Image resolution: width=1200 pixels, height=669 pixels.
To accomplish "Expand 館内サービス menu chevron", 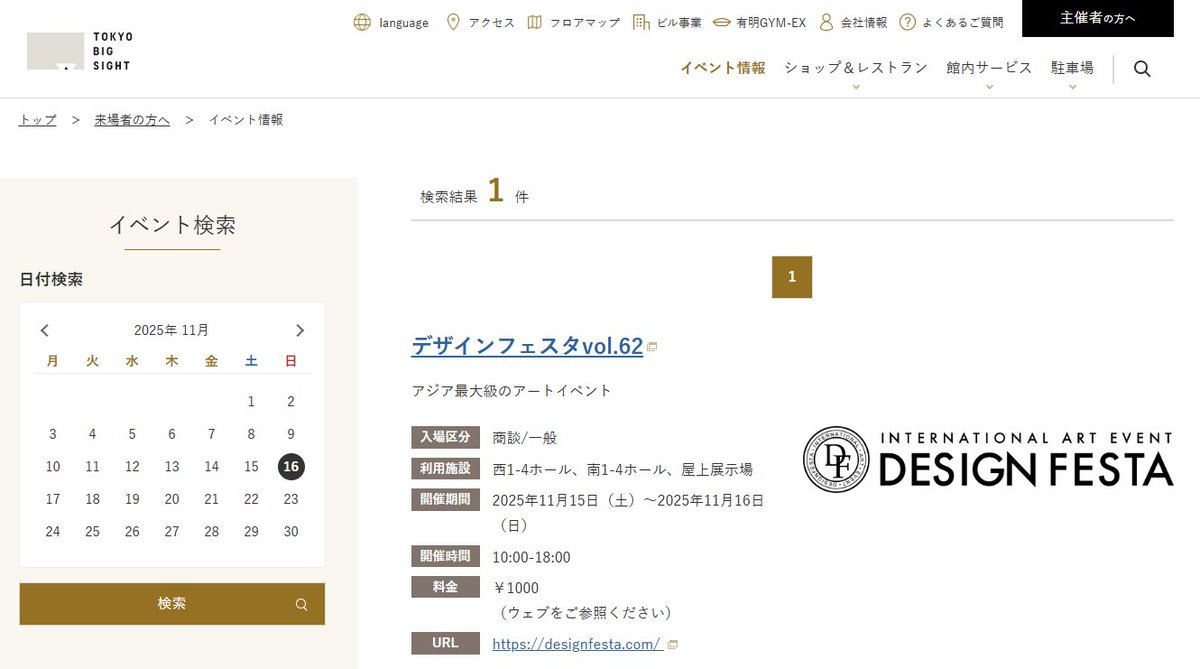I will (x=989, y=87).
